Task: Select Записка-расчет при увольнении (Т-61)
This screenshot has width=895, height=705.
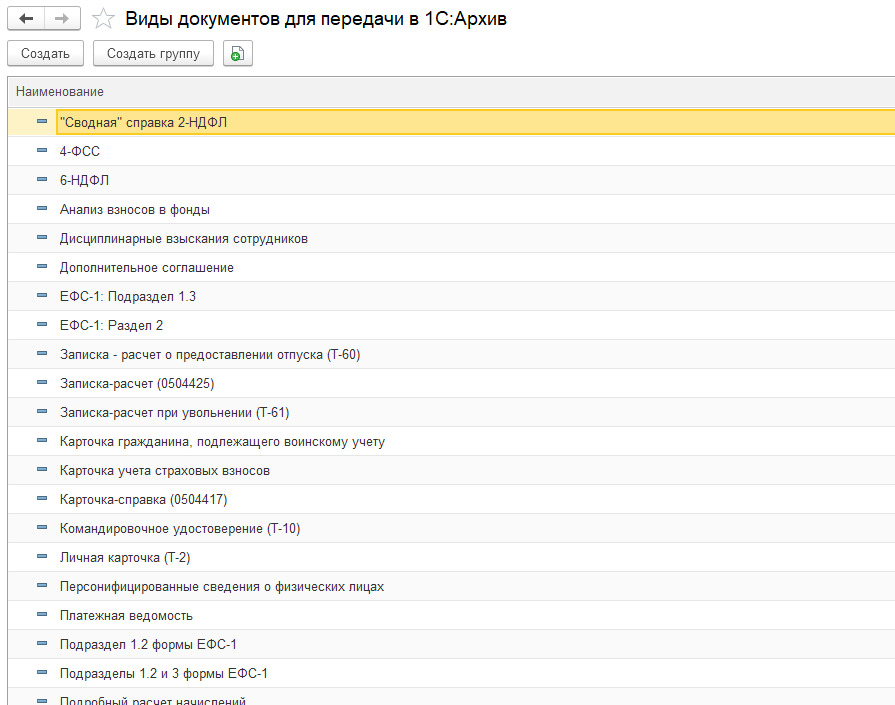Action: (x=174, y=412)
